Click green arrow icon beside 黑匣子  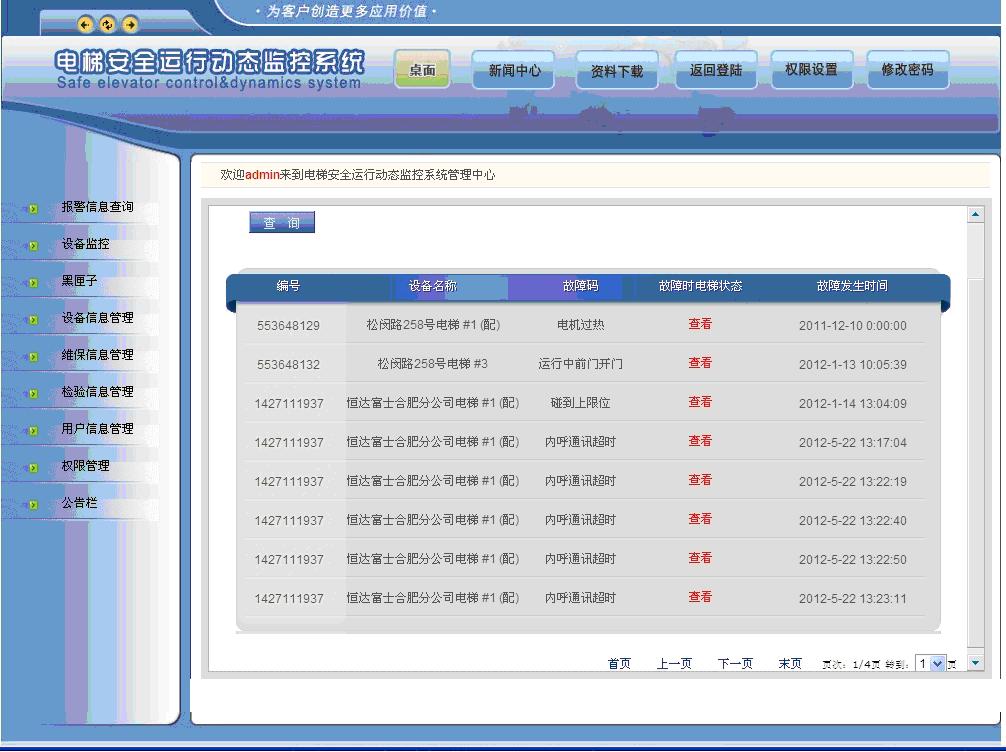point(33,283)
